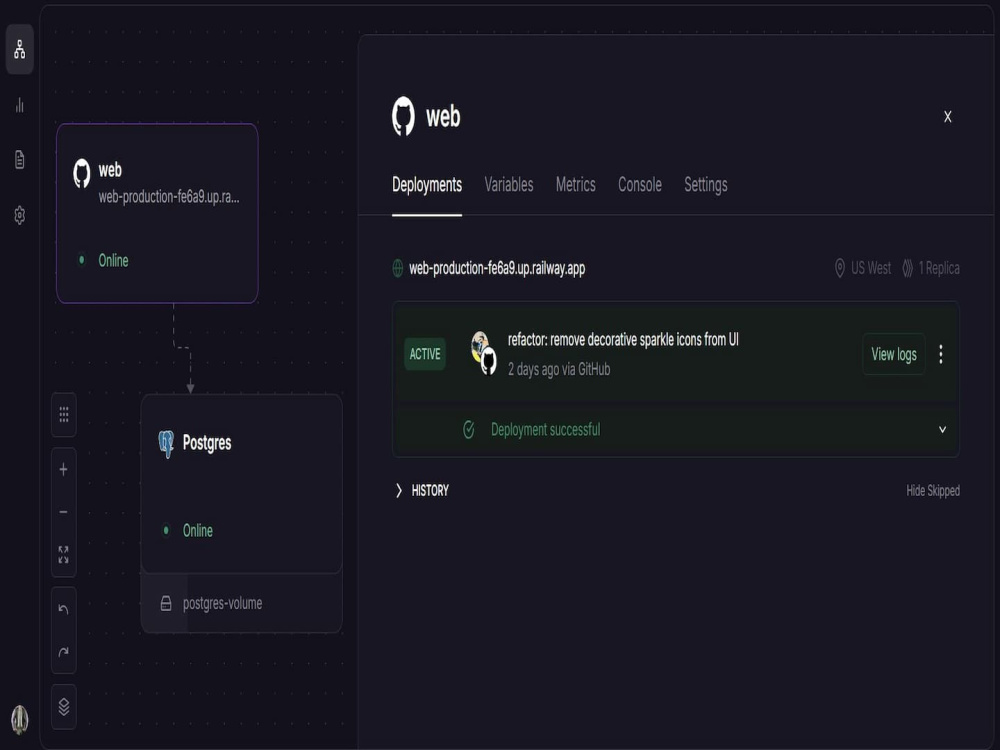Click the Deployment successful checkmark icon
The height and width of the screenshot is (750, 1000).
[469, 430]
